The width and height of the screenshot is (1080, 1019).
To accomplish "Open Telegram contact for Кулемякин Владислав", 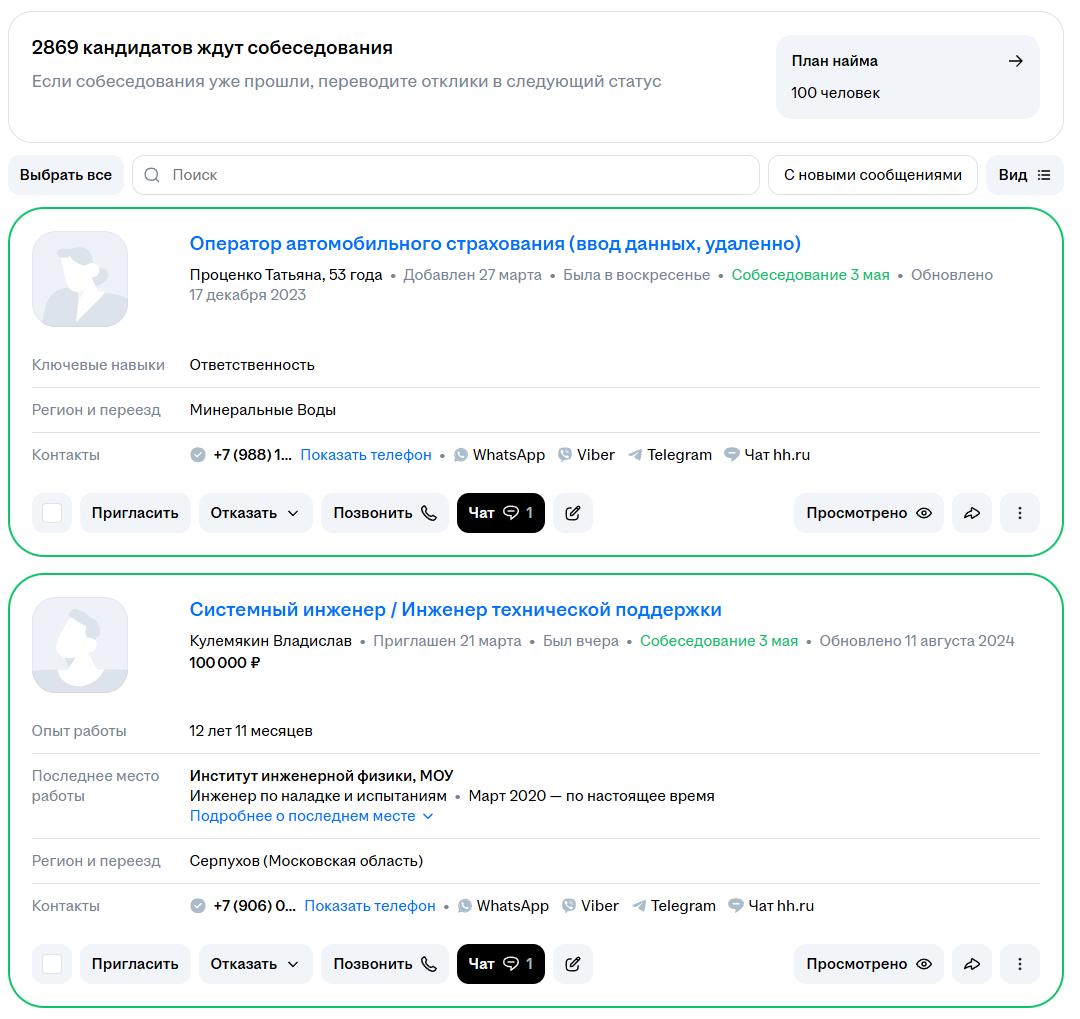I will point(673,906).
